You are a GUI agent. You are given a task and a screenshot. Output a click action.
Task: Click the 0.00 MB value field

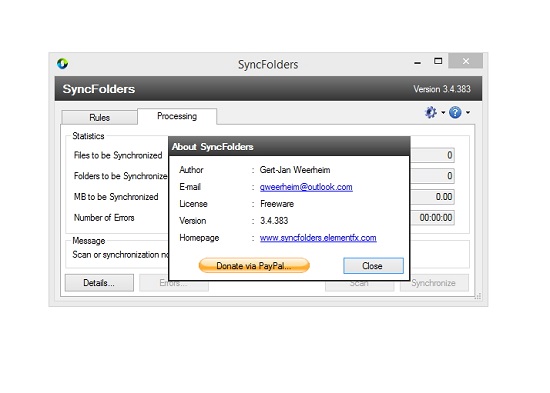tap(432, 196)
